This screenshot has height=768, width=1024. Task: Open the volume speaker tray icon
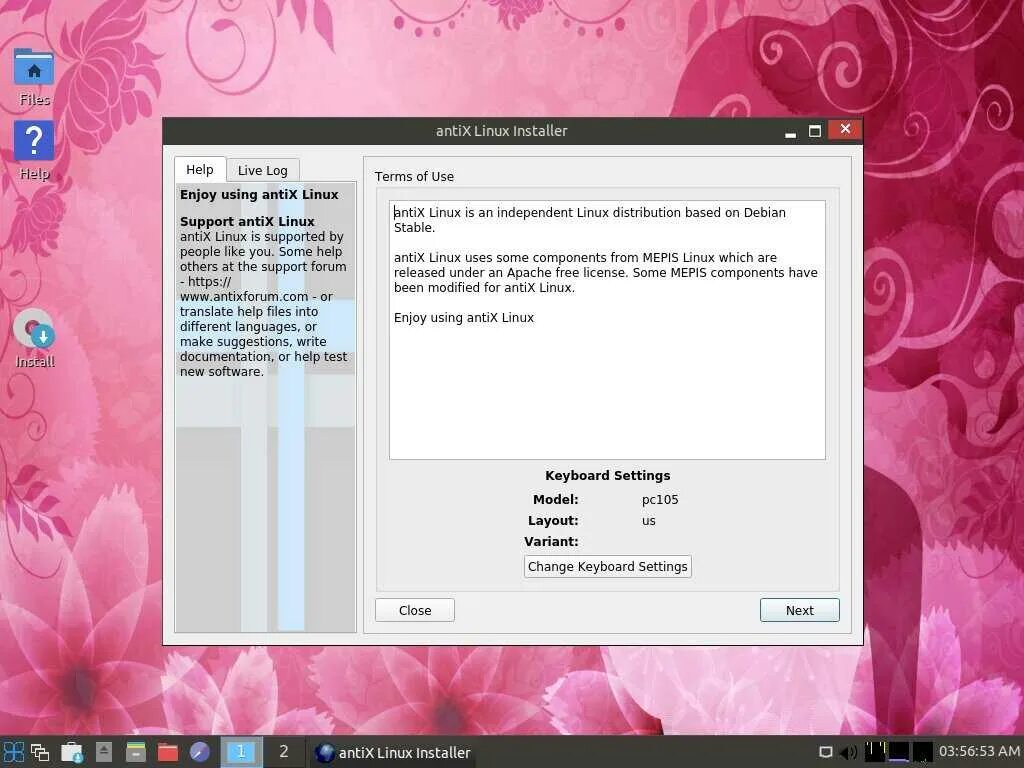click(x=848, y=752)
